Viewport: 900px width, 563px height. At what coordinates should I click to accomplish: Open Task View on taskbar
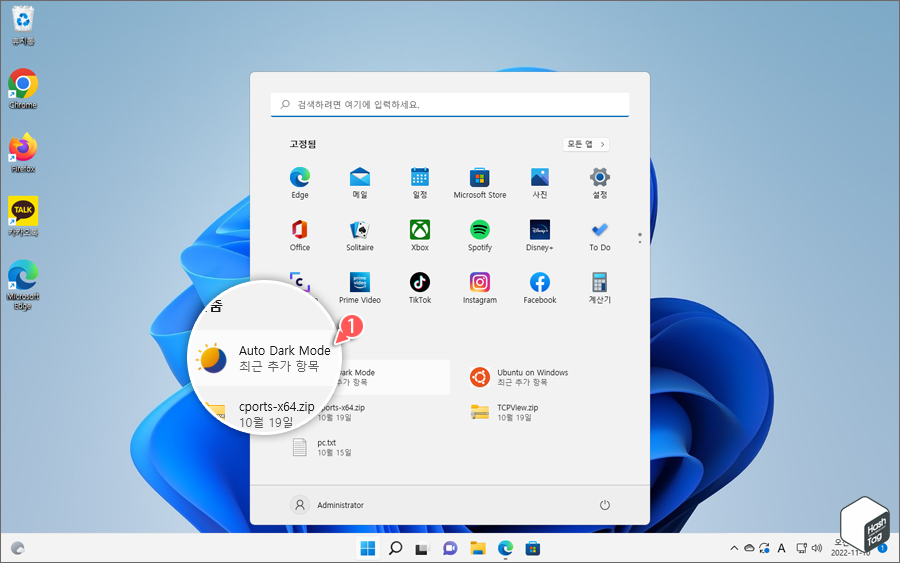click(422, 549)
